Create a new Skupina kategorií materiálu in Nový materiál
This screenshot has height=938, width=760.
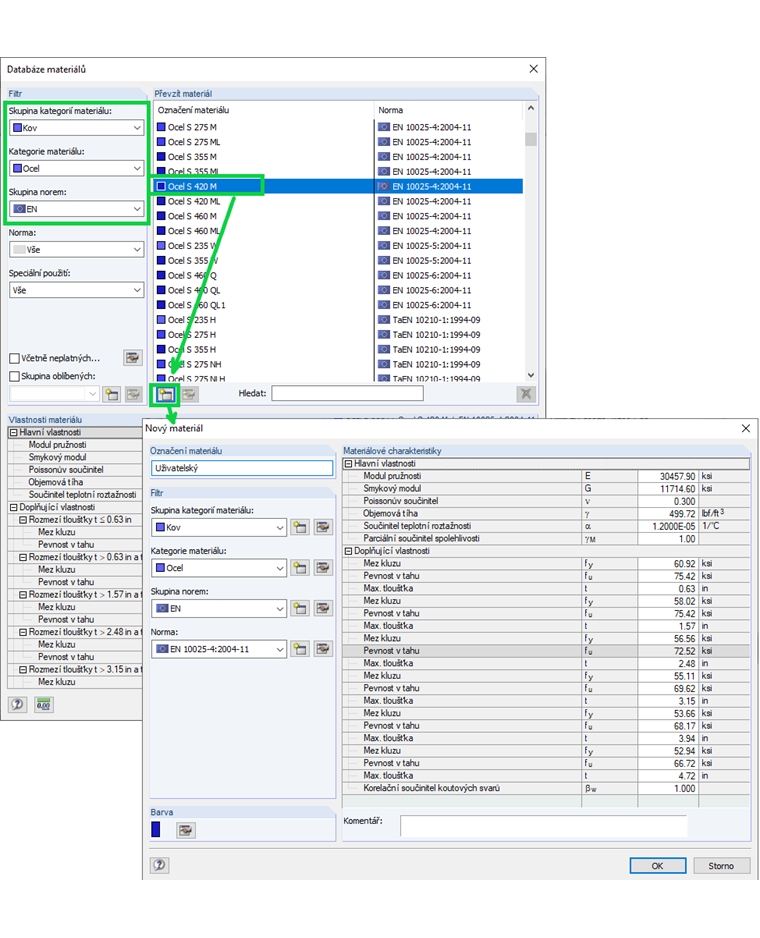pyautogui.click(x=300, y=527)
